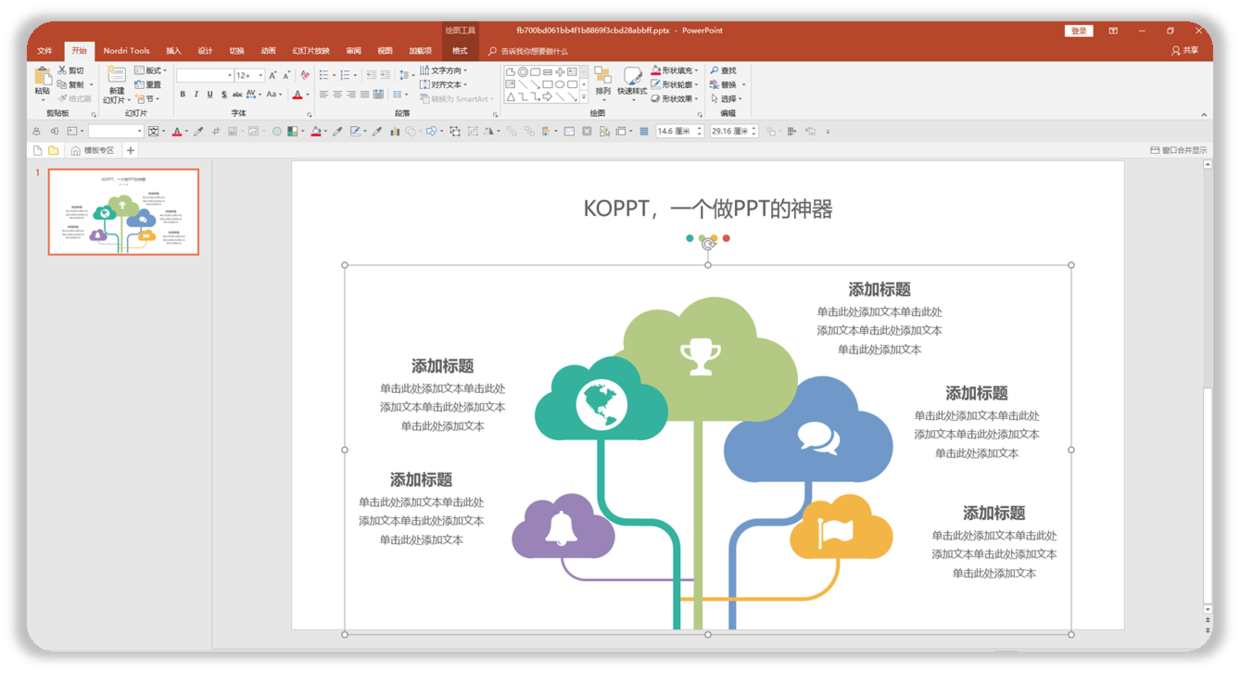Decrease font size with smaller A
Screen dimensions: 1240x673
coord(287,75)
